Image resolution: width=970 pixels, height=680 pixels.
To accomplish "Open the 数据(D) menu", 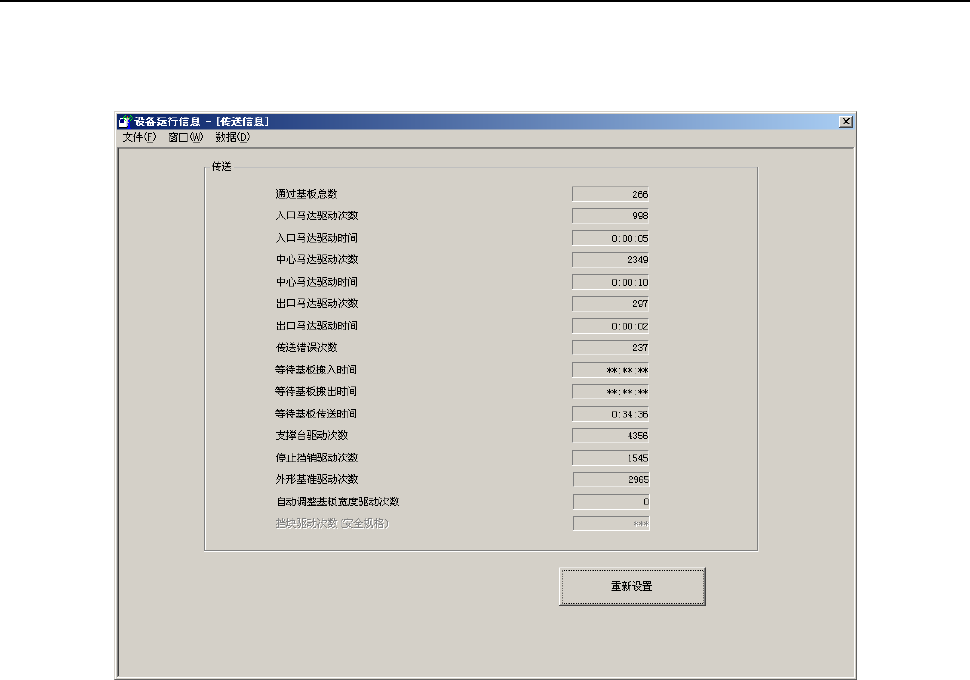I will (233, 137).
